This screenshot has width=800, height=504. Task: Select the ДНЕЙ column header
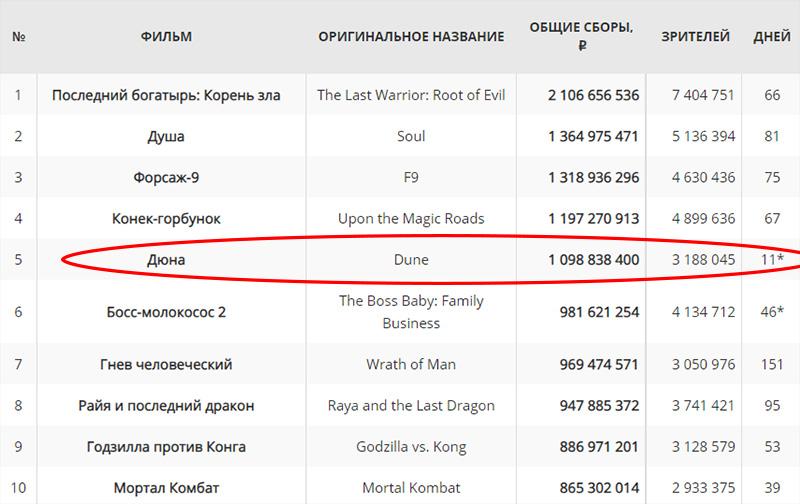point(772,37)
